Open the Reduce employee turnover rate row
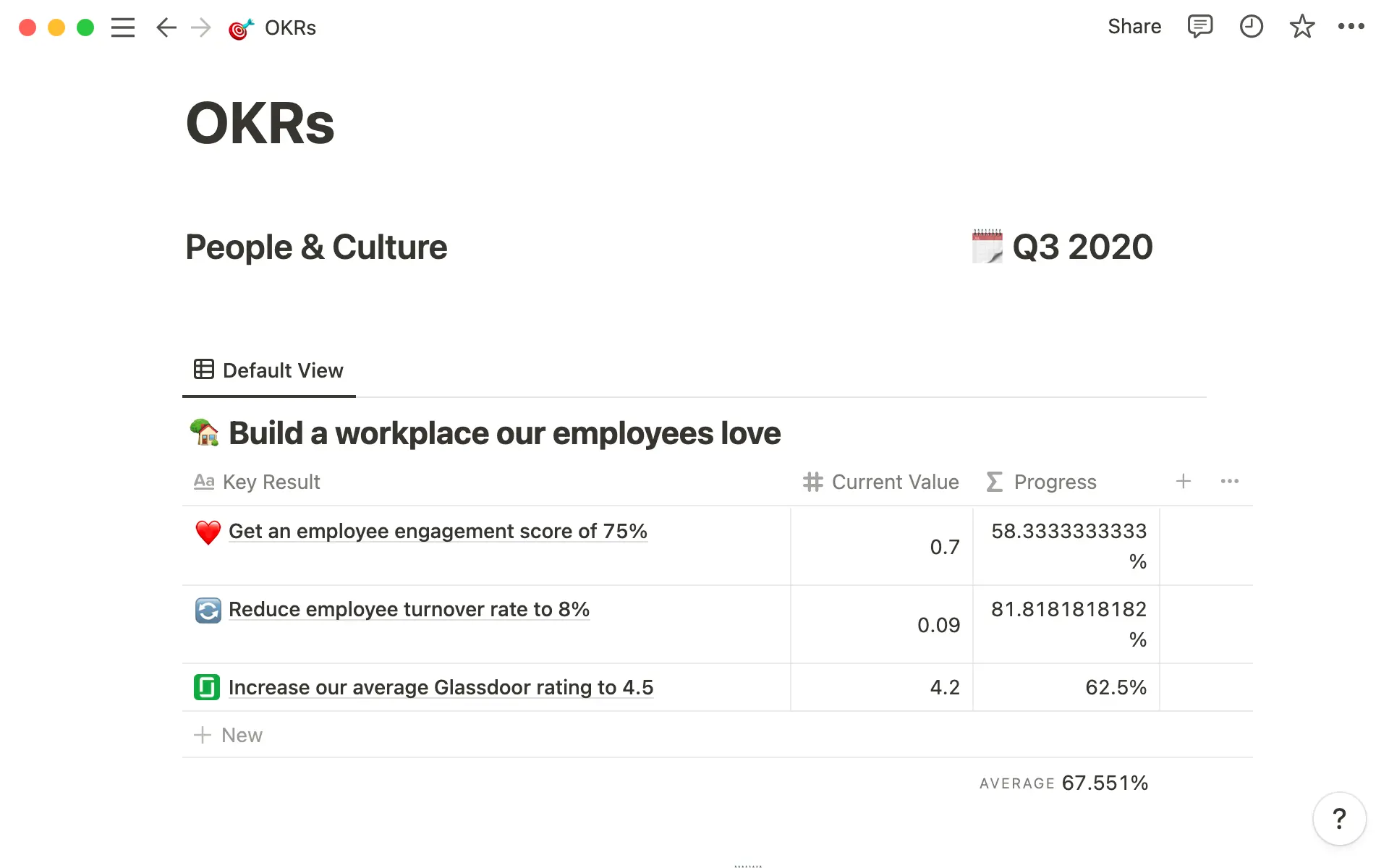The width and height of the screenshot is (1389, 868). 409,610
